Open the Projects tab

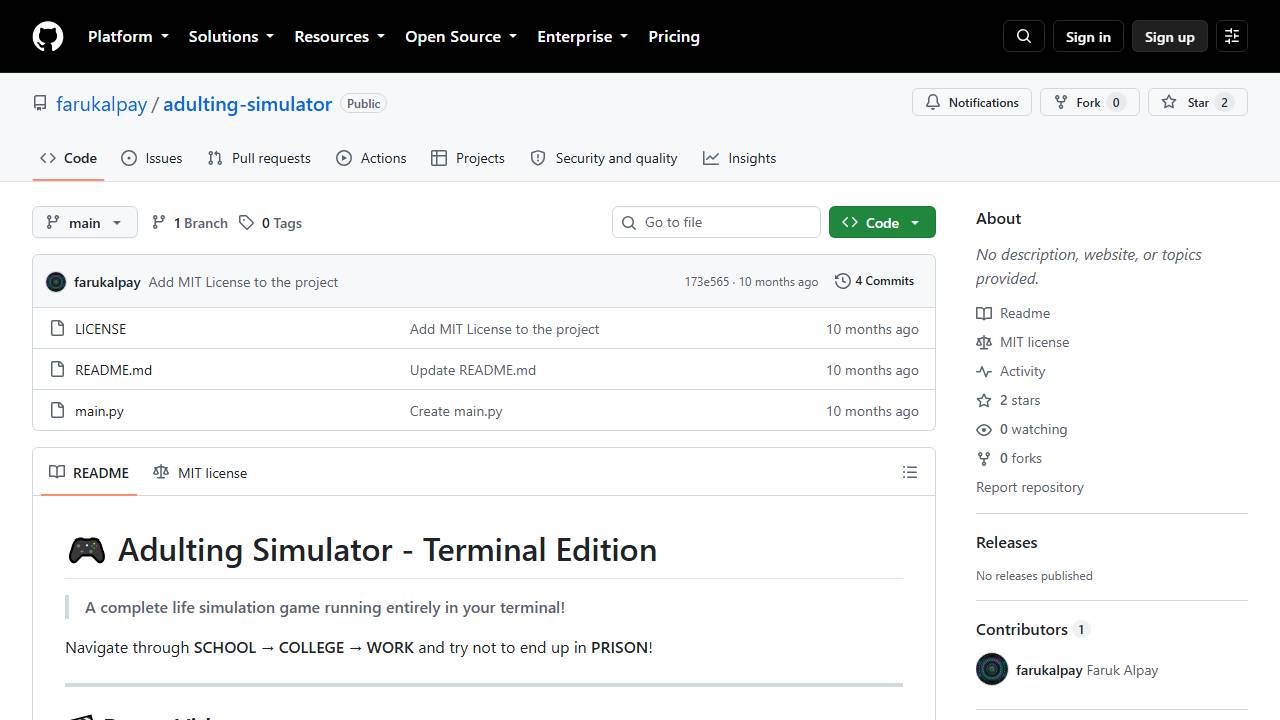click(468, 158)
